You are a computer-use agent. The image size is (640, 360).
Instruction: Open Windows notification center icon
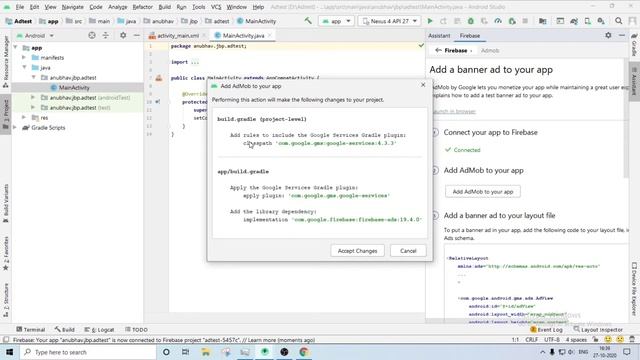pos(627,352)
